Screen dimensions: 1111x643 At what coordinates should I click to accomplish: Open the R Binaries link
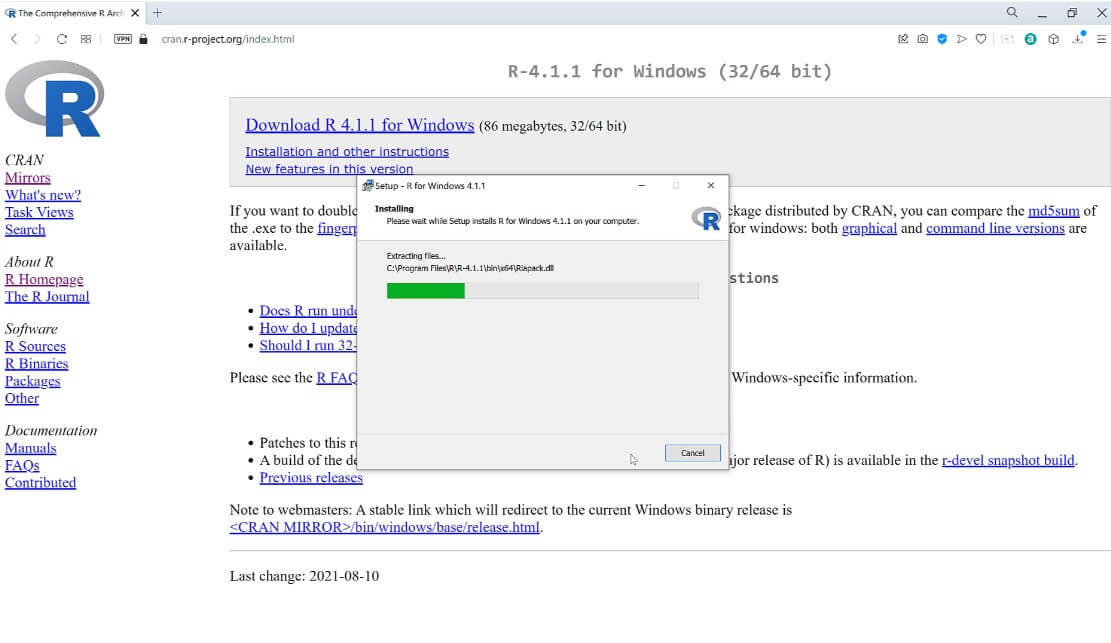pyautogui.click(x=37, y=364)
